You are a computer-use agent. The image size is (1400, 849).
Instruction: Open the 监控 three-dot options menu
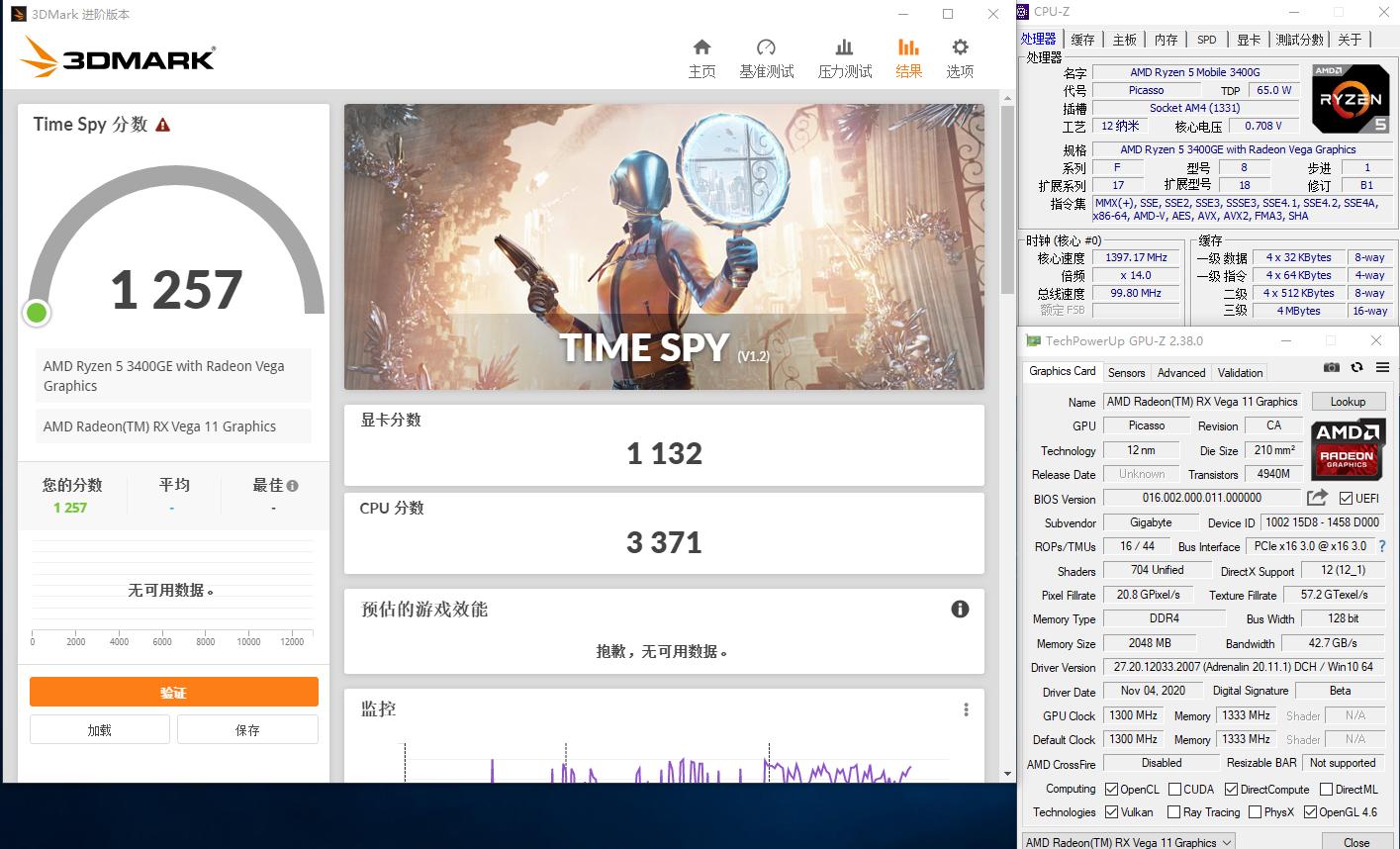click(965, 709)
